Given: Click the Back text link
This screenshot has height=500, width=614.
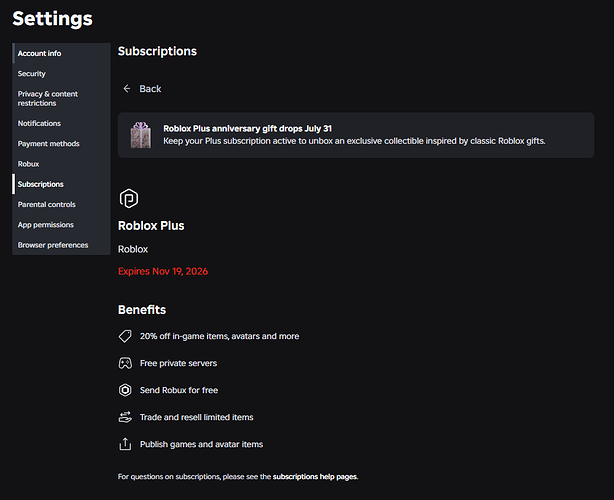Looking at the screenshot, I should click(150, 89).
